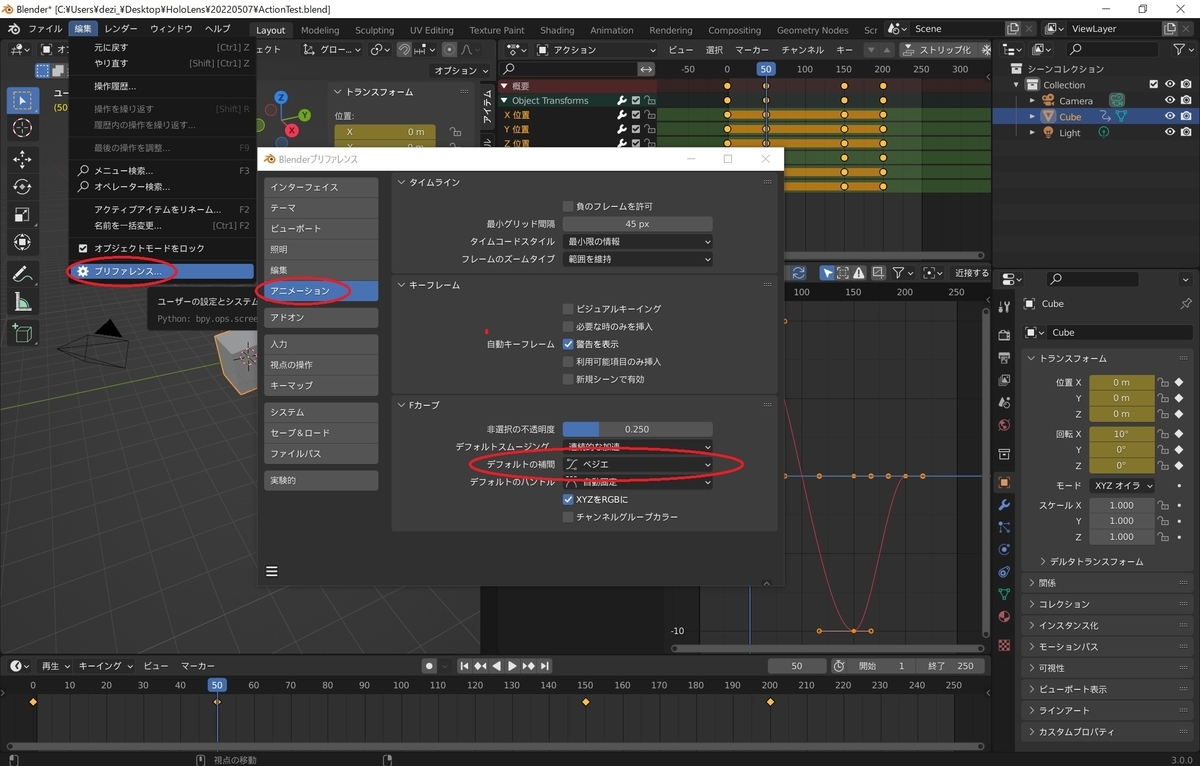
Task: Enable 利用可能項目のみ挿入 checkbox
Action: coord(568,362)
